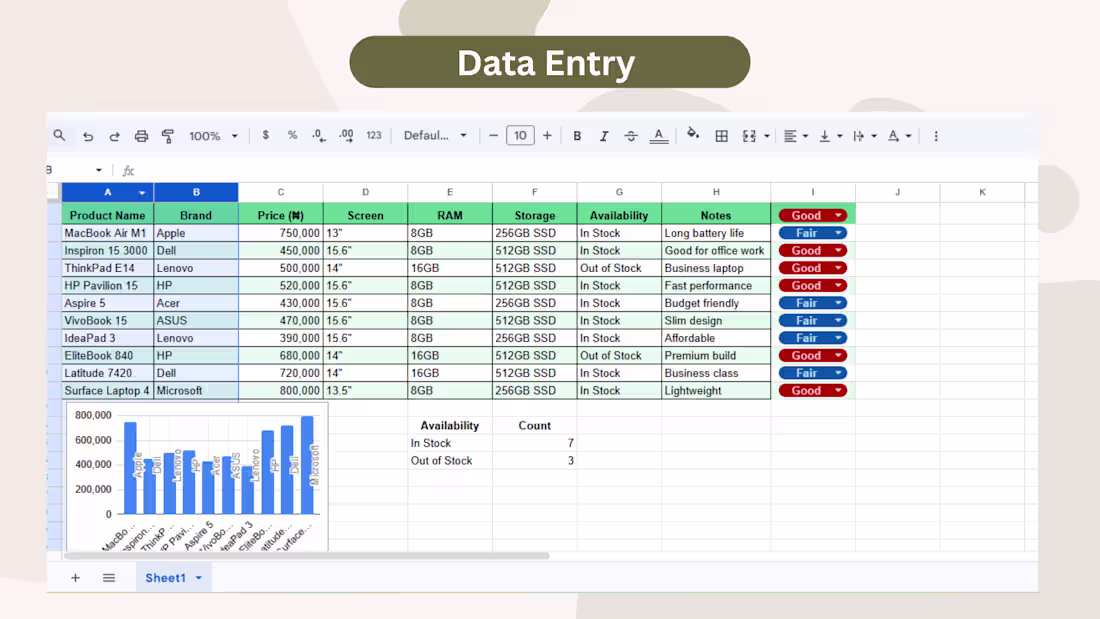Select the In Stock count 7 cell
1100x619 pixels.
(x=535, y=443)
